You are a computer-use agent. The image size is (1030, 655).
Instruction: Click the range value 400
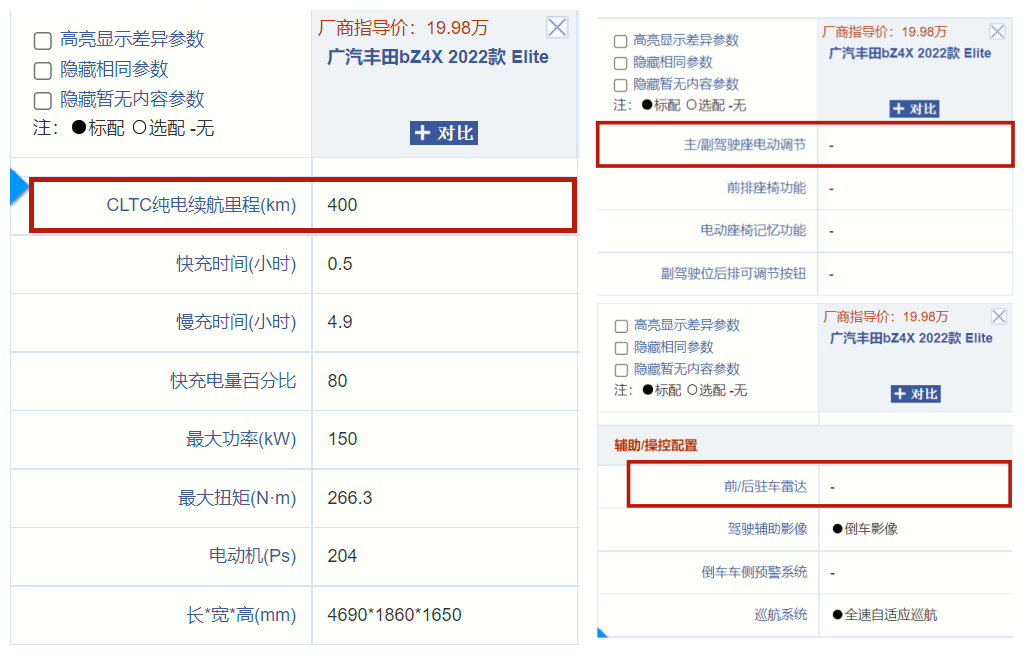coord(342,205)
